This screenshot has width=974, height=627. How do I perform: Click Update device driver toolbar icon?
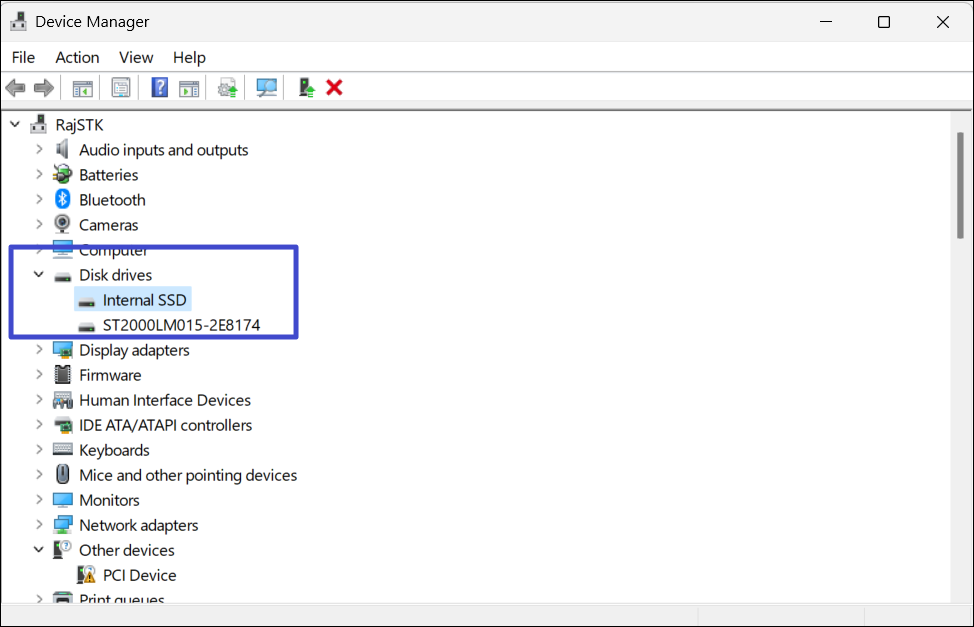[228, 88]
